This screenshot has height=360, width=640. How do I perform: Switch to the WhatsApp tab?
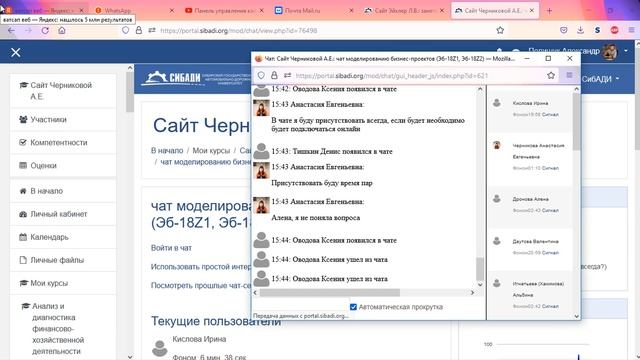click(131, 11)
